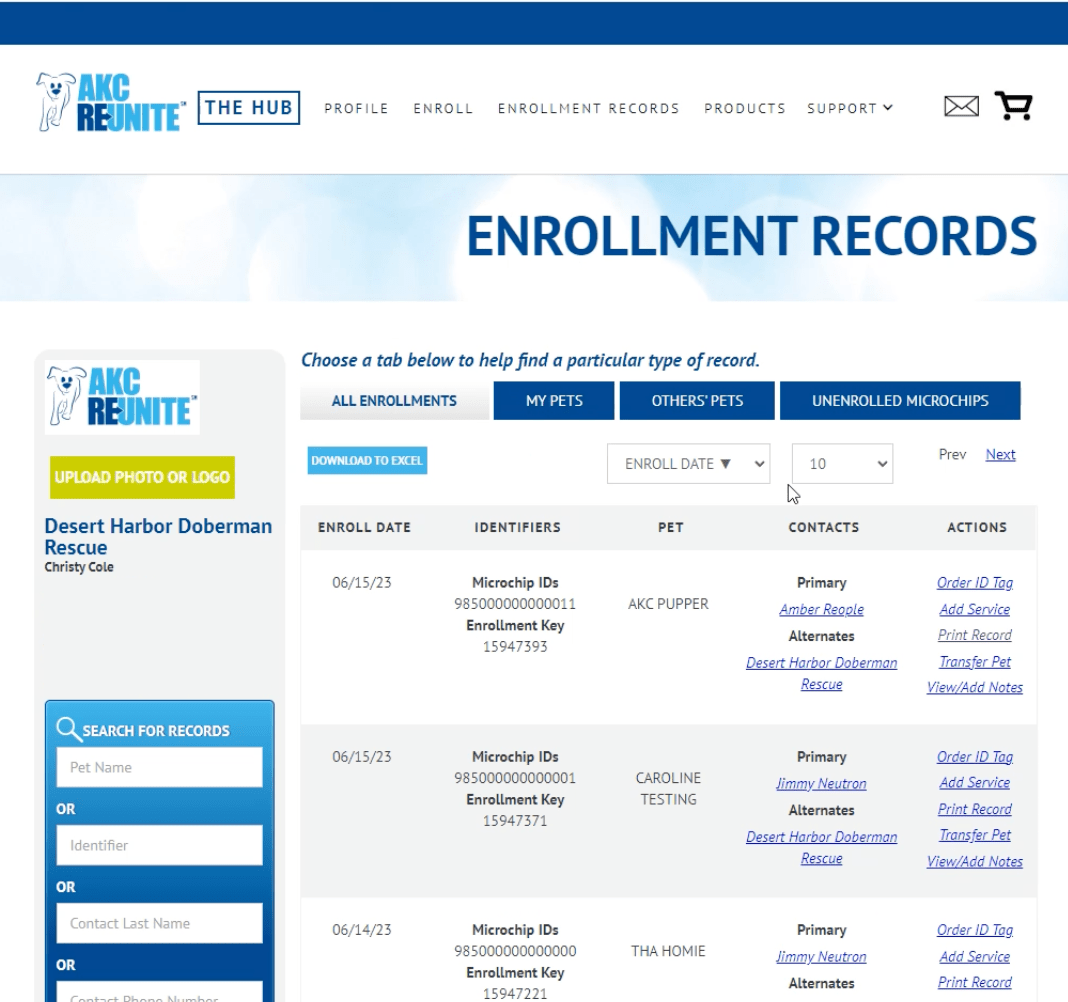Order ID Tag for AKC PUPPER
The height and width of the screenshot is (1002, 1068).
[975, 582]
